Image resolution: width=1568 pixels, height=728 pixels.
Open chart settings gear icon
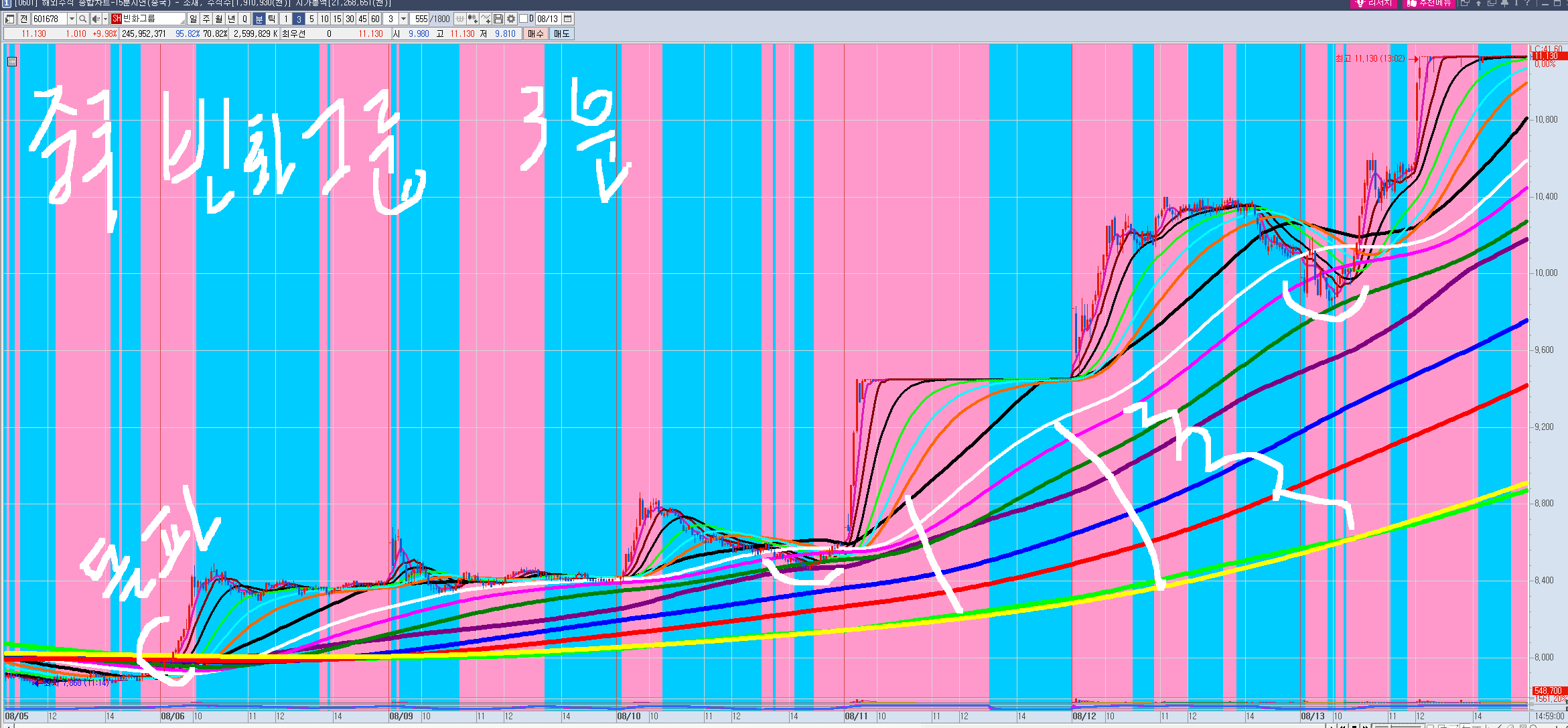511,19
